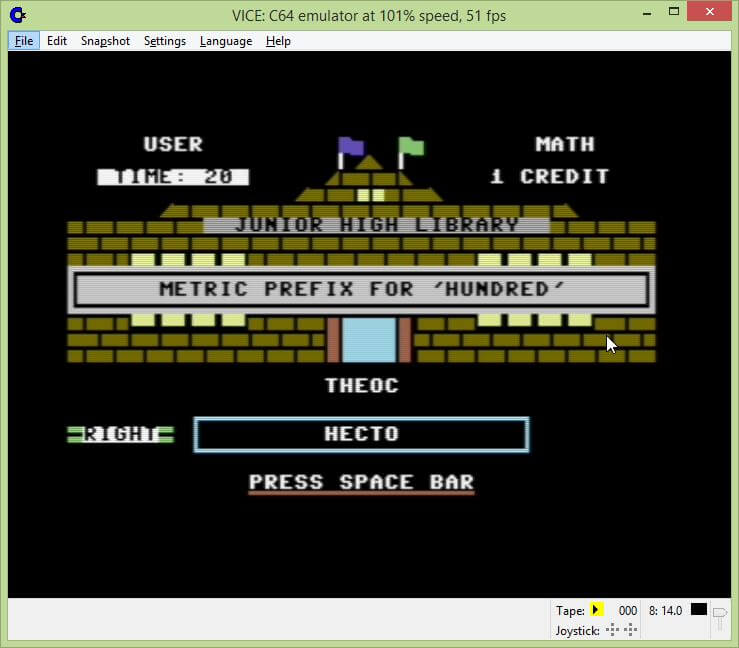Click the RIGHT result label

121,434
